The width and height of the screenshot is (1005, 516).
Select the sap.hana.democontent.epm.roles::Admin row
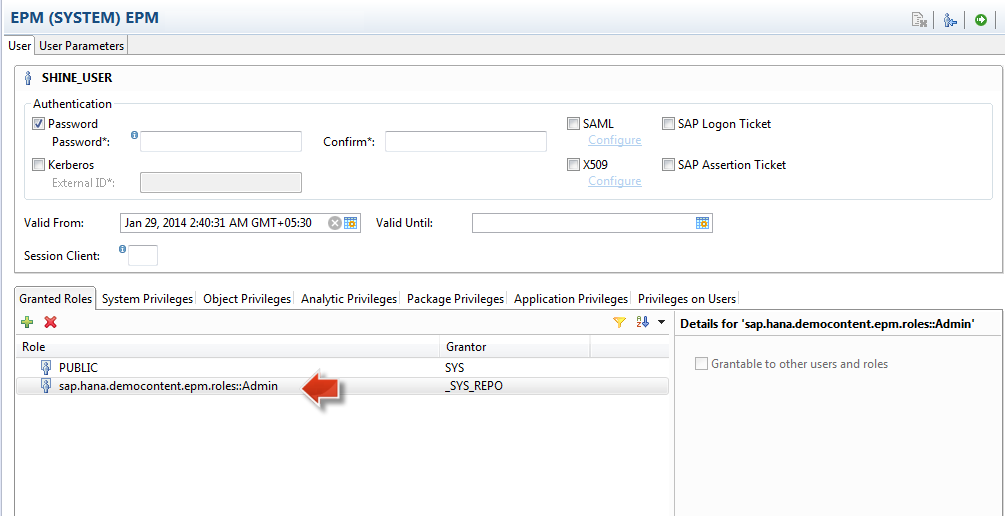[342, 386]
